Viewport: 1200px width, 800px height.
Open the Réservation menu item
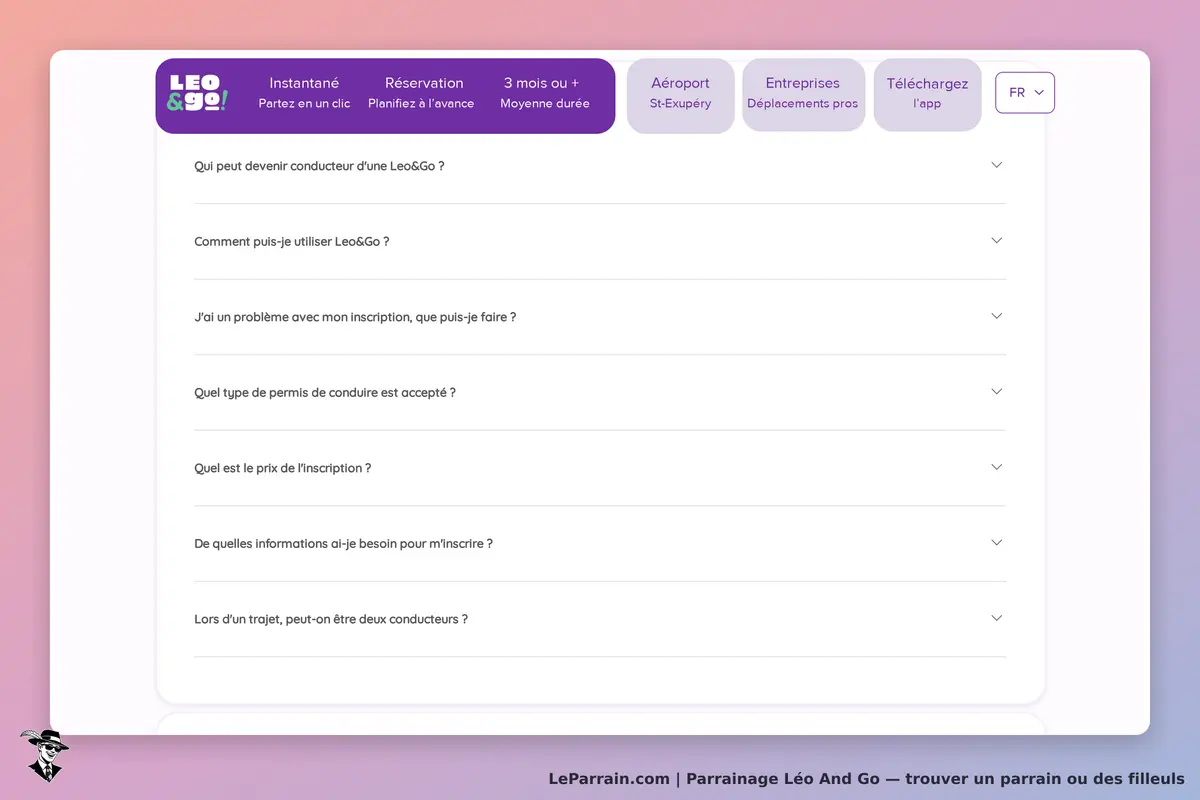click(421, 92)
